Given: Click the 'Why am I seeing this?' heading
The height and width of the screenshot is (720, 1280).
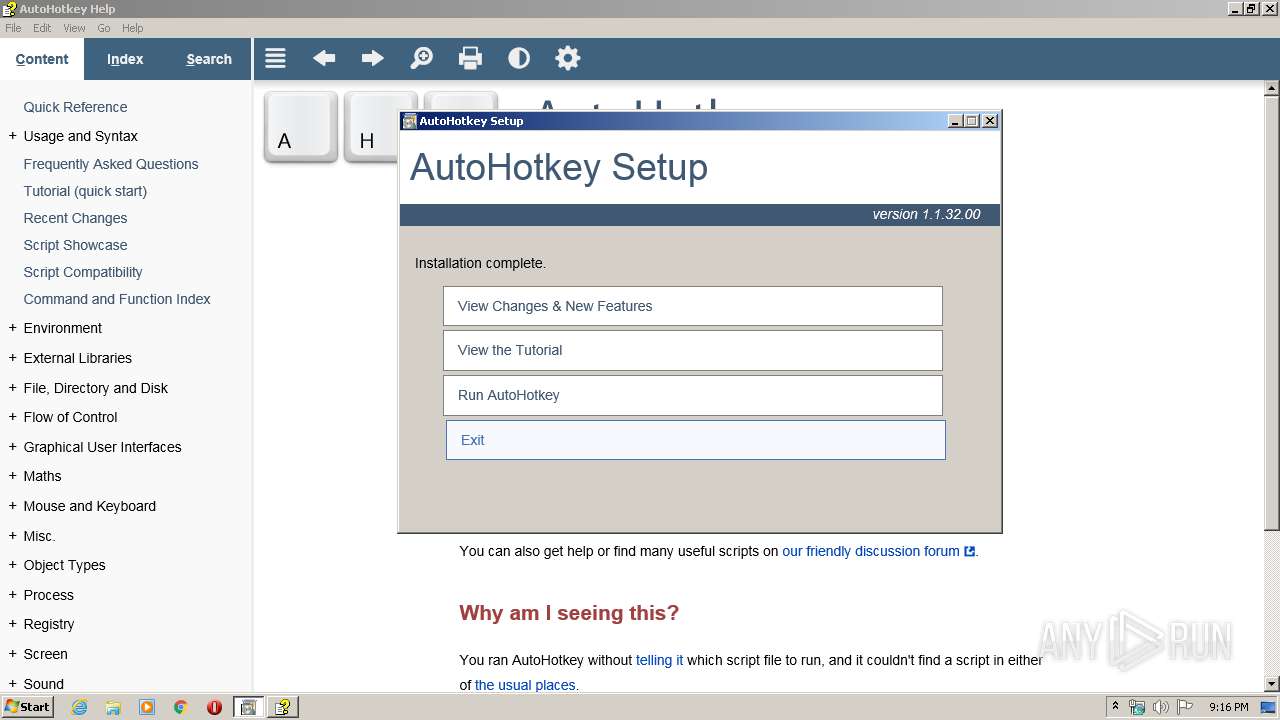Looking at the screenshot, I should pos(569,613).
